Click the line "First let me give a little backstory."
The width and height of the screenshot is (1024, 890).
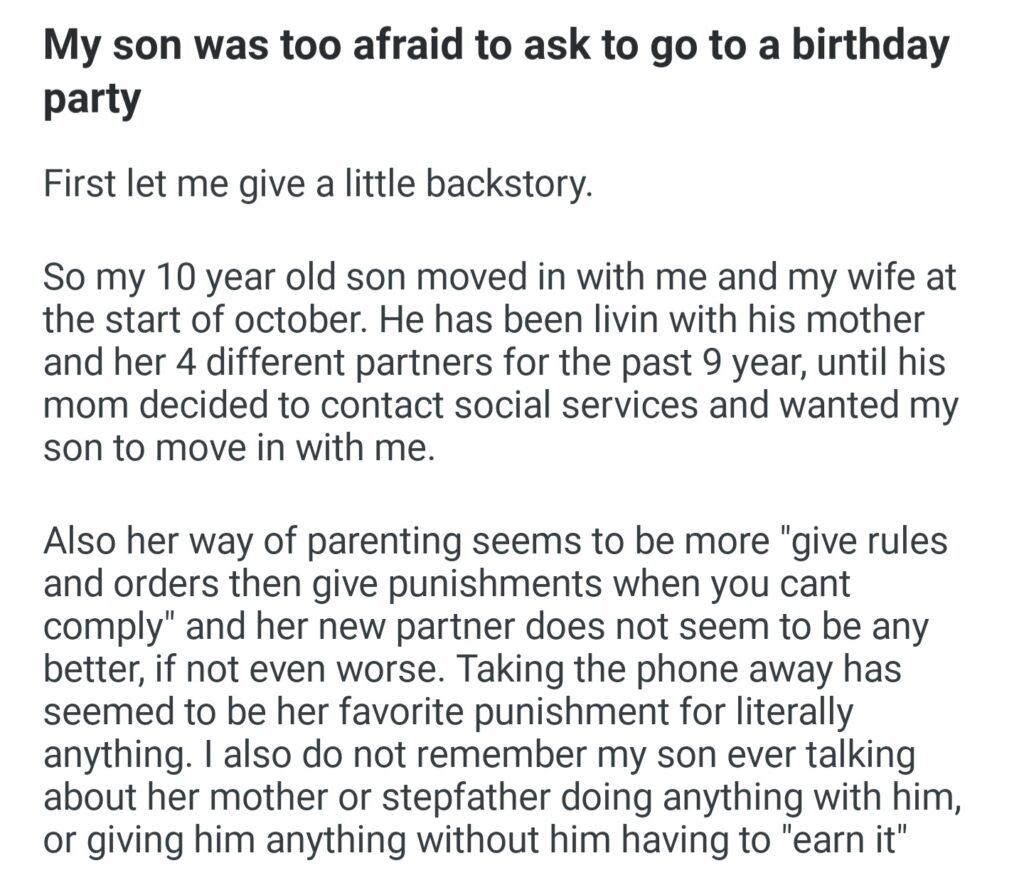pyautogui.click(x=318, y=186)
